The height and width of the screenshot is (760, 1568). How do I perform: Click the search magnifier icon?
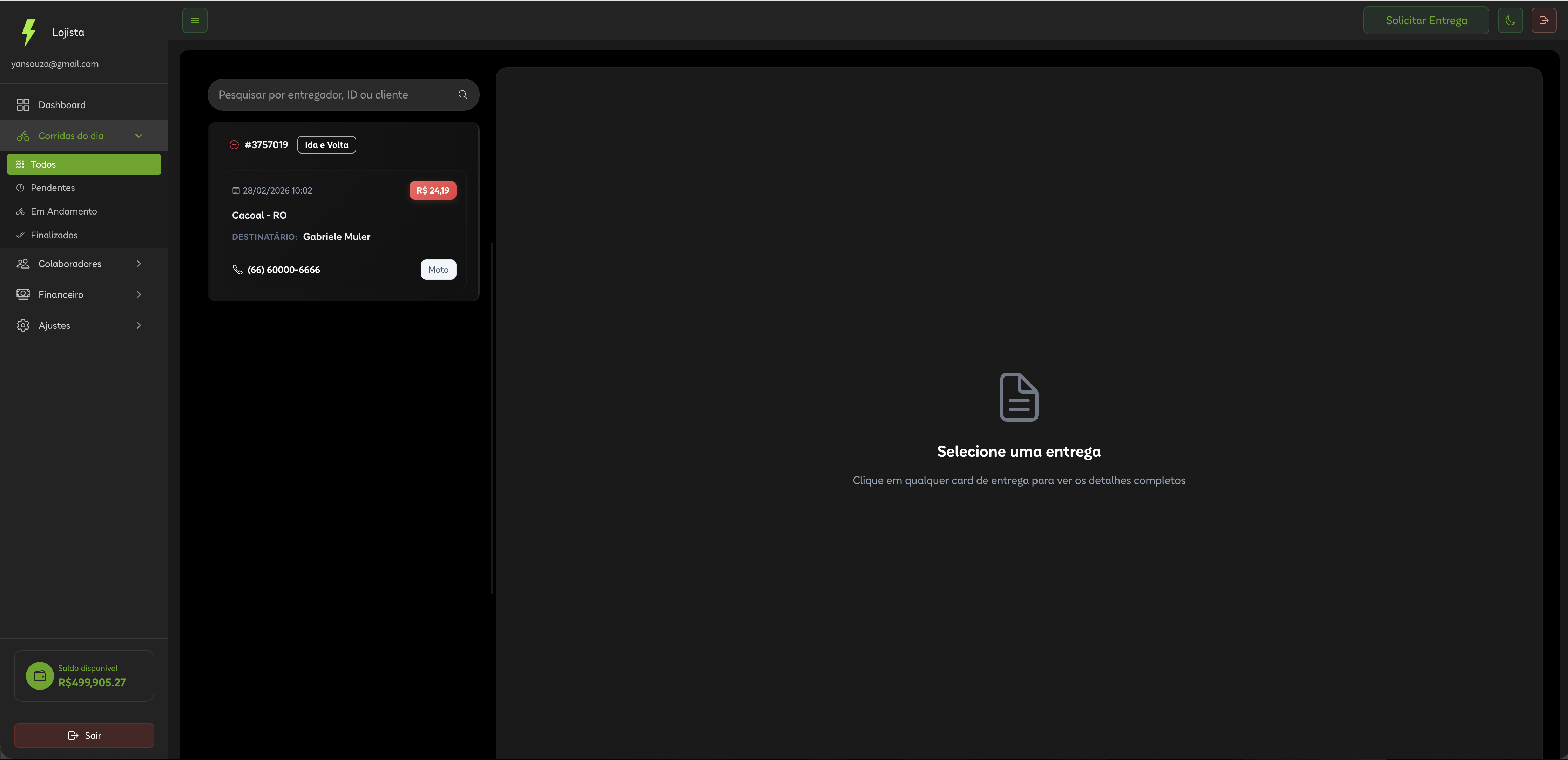[x=462, y=95]
